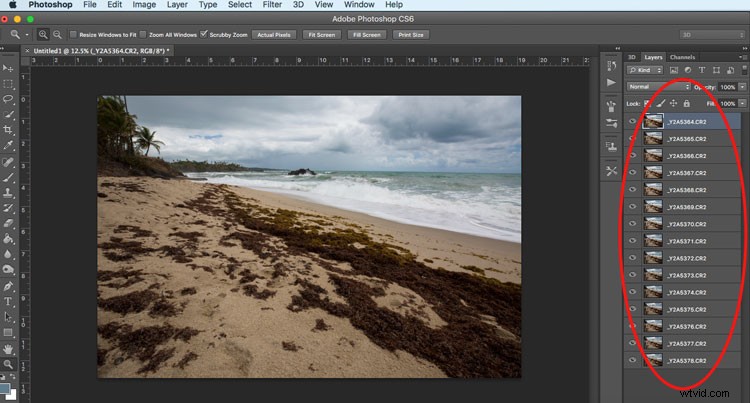Hide layer _Y2A5367.CR2 with eye icon
The width and height of the screenshot is (750, 403).
tap(632, 173)
